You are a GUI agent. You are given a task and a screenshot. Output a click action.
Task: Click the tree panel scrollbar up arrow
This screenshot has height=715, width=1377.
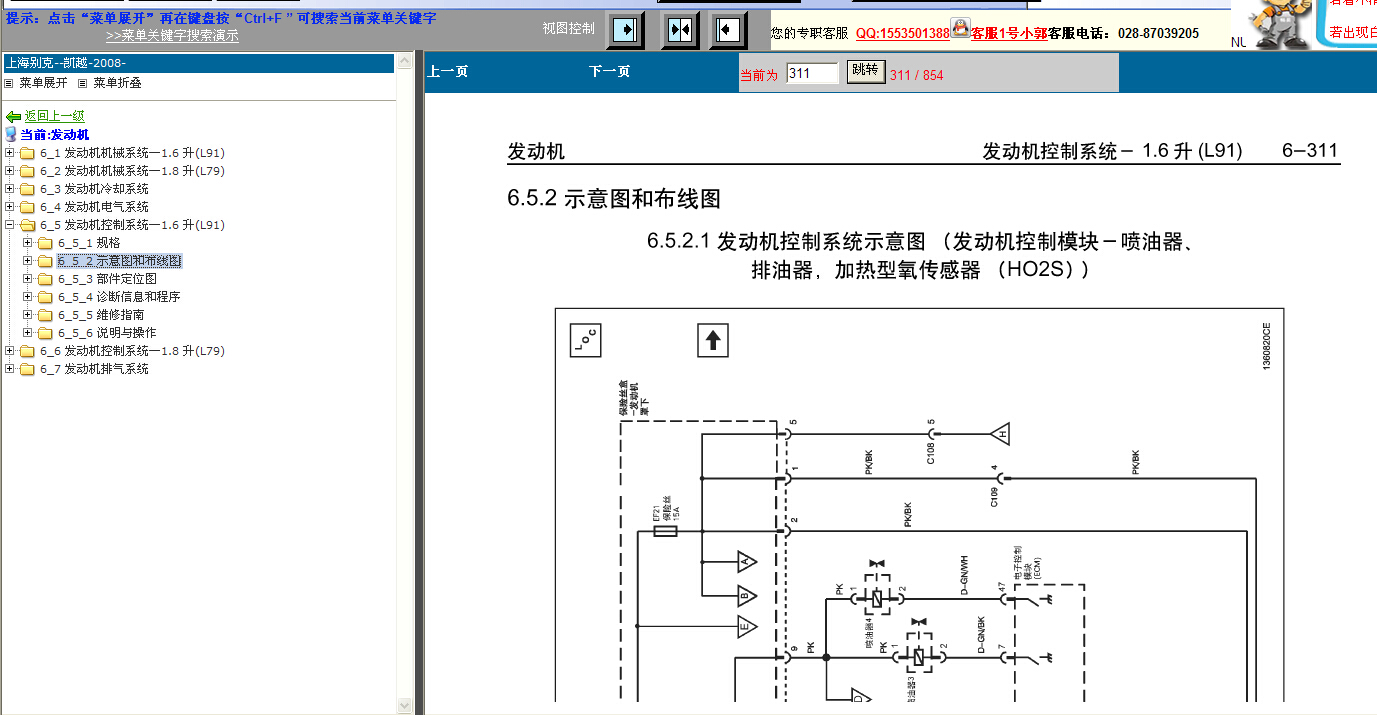coord(405,62)
